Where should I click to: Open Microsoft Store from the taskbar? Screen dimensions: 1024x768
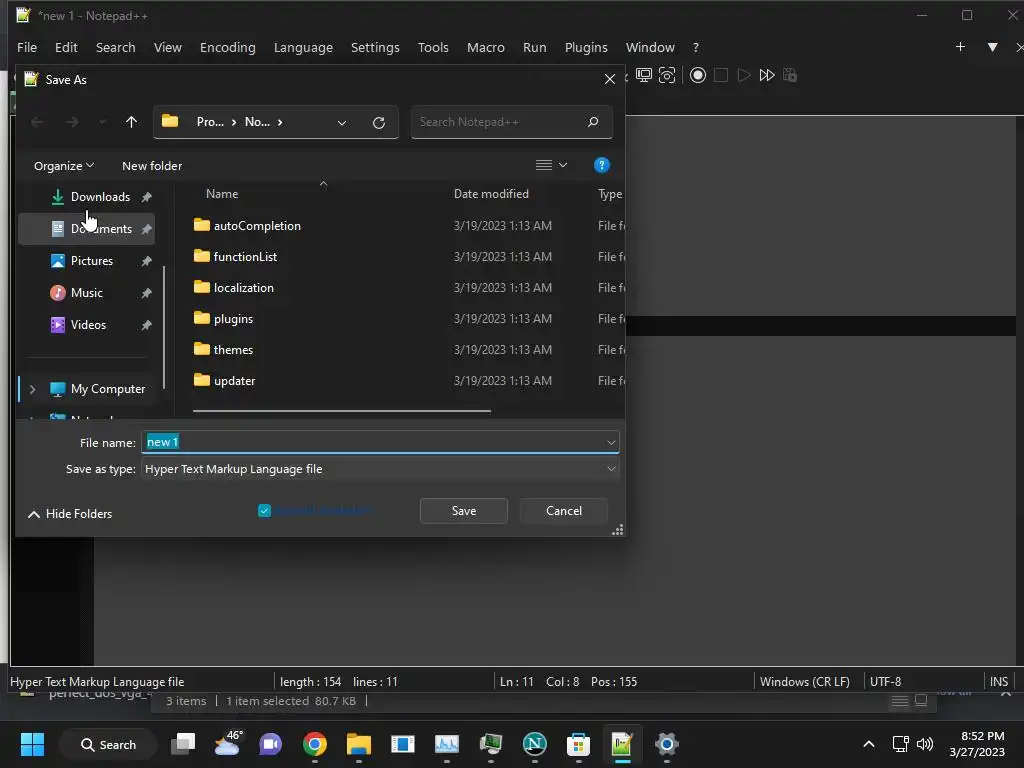click(x=578, y=744)
